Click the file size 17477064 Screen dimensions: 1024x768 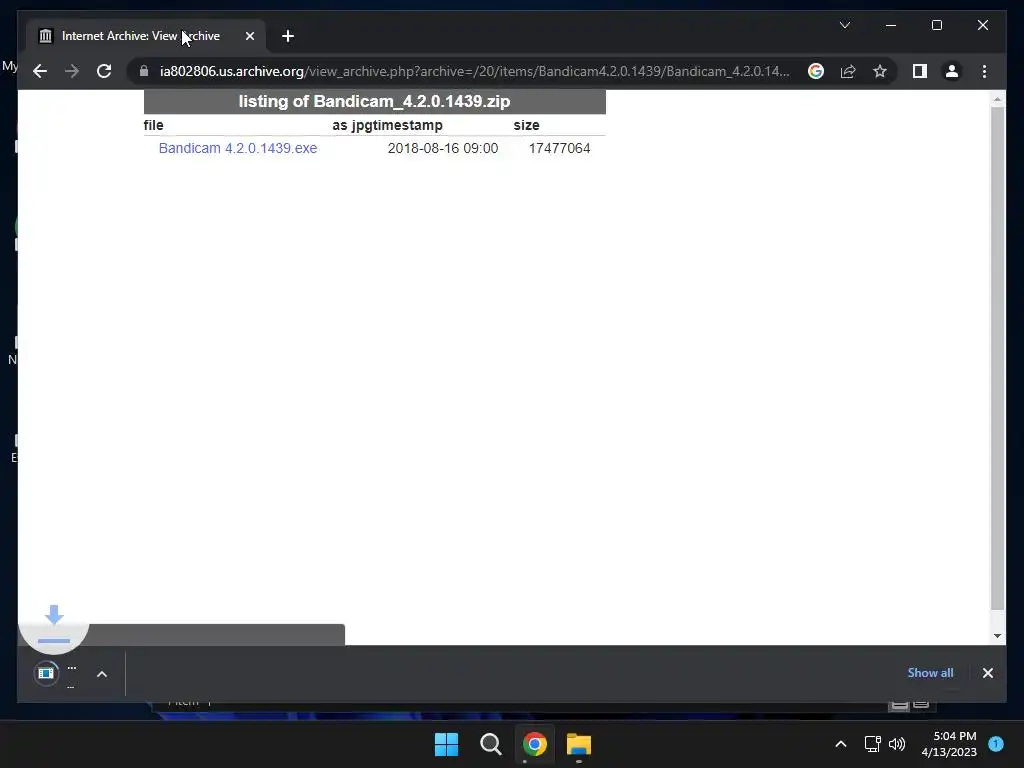(x=560, y=148)
